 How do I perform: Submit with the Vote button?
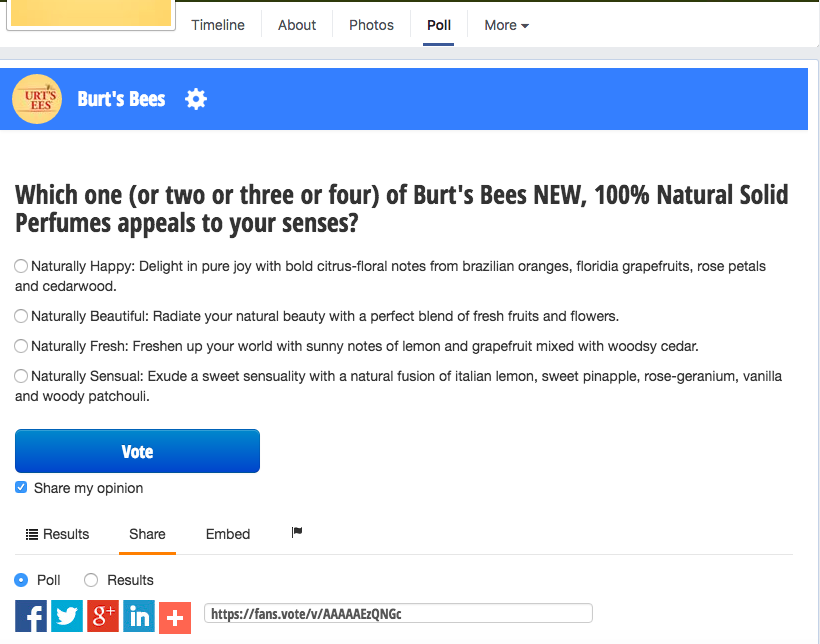[138, 451]
